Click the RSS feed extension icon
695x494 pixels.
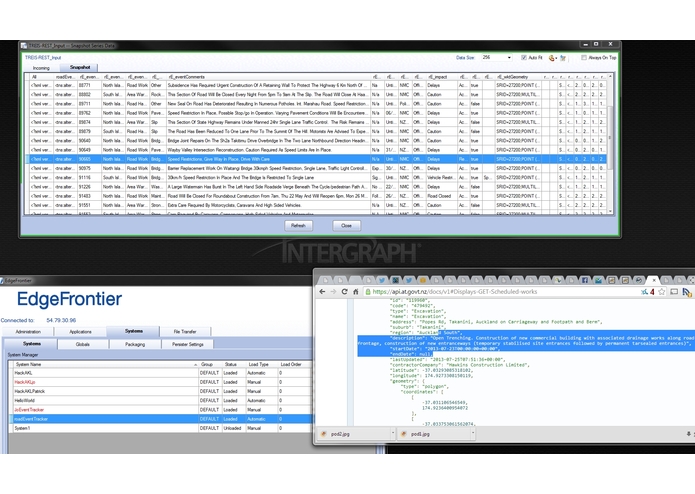tap(687, 292)
